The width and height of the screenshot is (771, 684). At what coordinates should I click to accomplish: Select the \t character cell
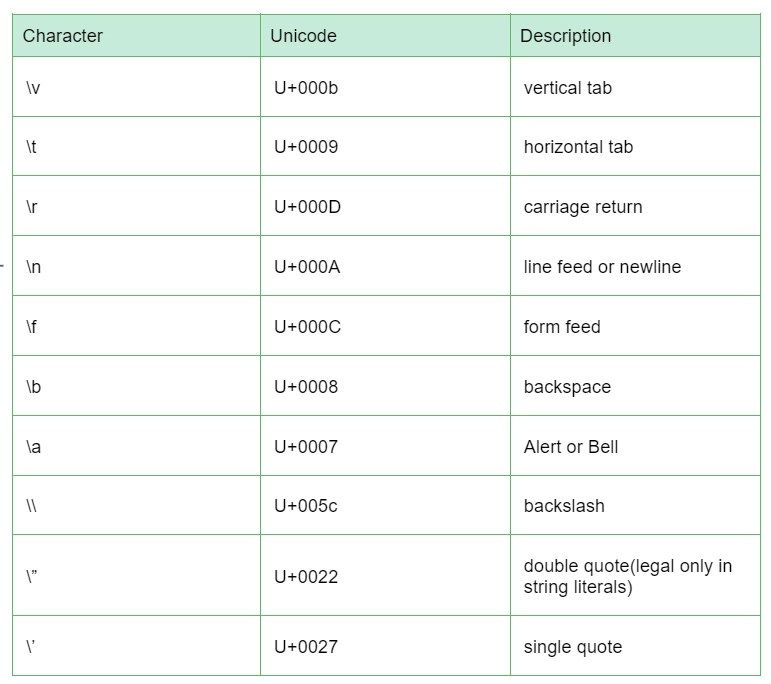136,147
